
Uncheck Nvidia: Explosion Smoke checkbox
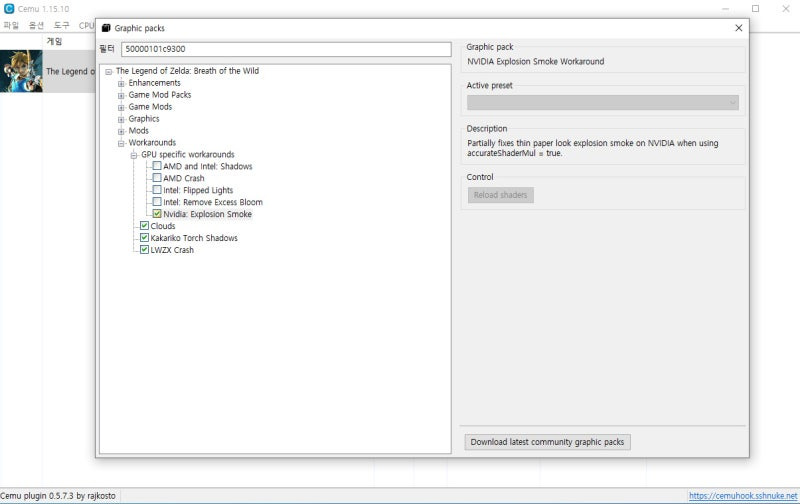pos(157,214)
